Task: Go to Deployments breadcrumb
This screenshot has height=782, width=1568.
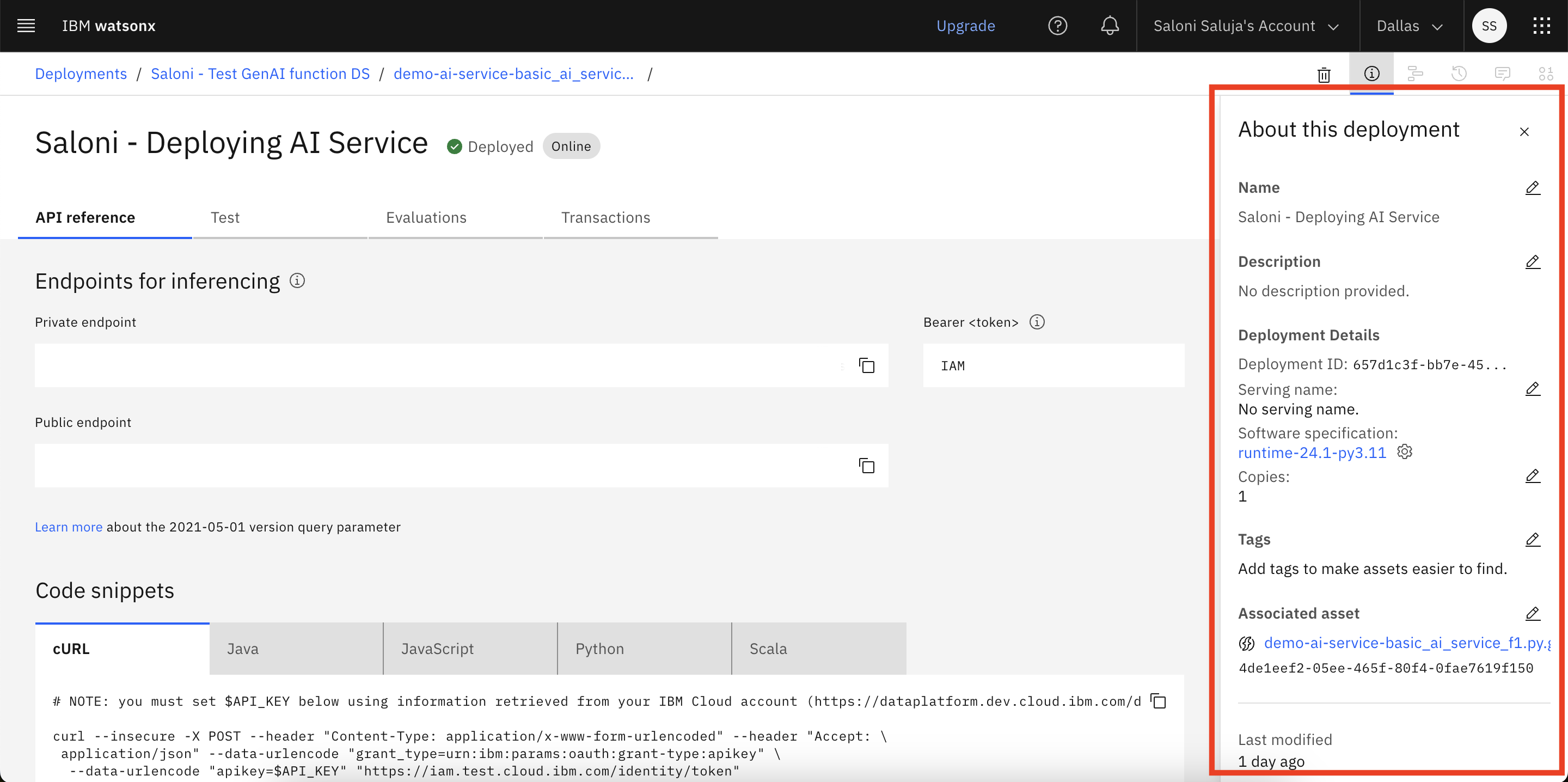Action: (81, 74)
